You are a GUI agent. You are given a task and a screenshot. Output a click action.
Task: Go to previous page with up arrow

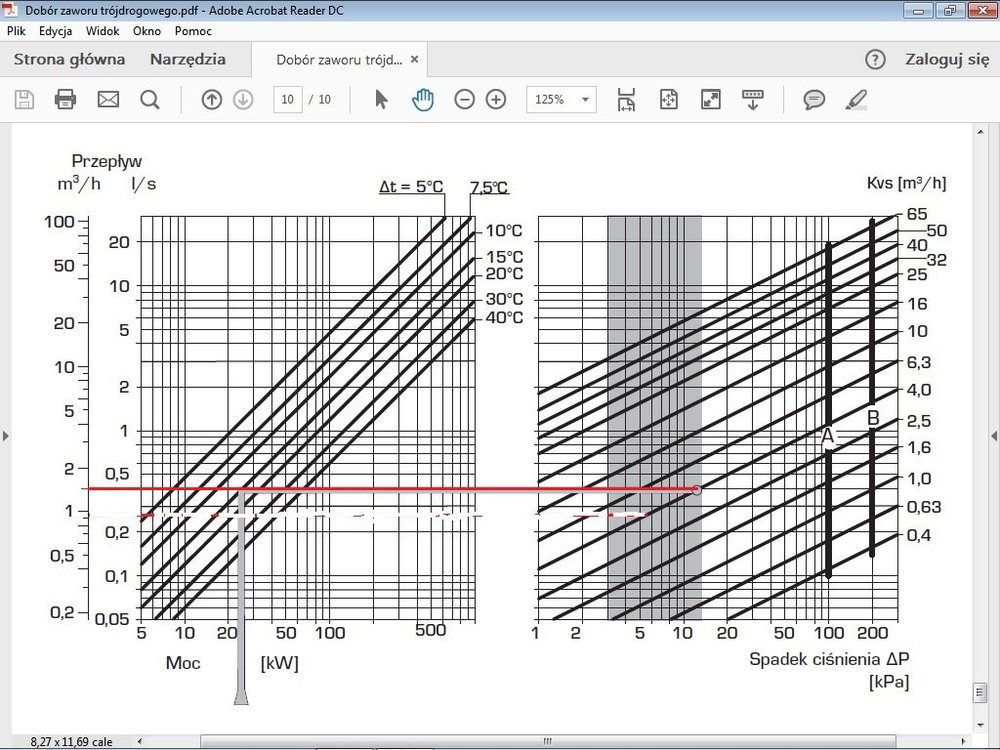point(211,99)
